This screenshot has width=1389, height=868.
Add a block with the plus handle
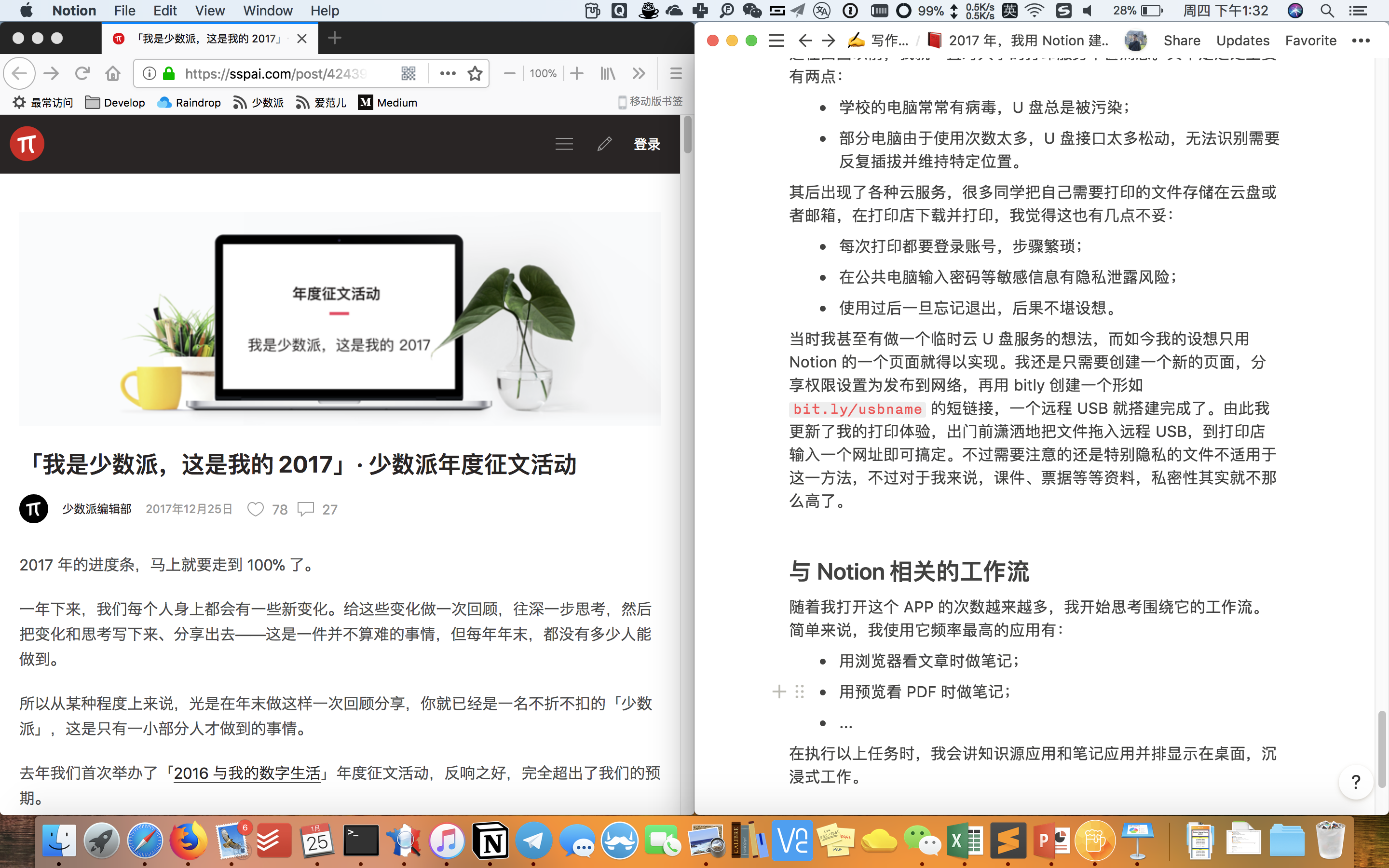coord(779,692)
